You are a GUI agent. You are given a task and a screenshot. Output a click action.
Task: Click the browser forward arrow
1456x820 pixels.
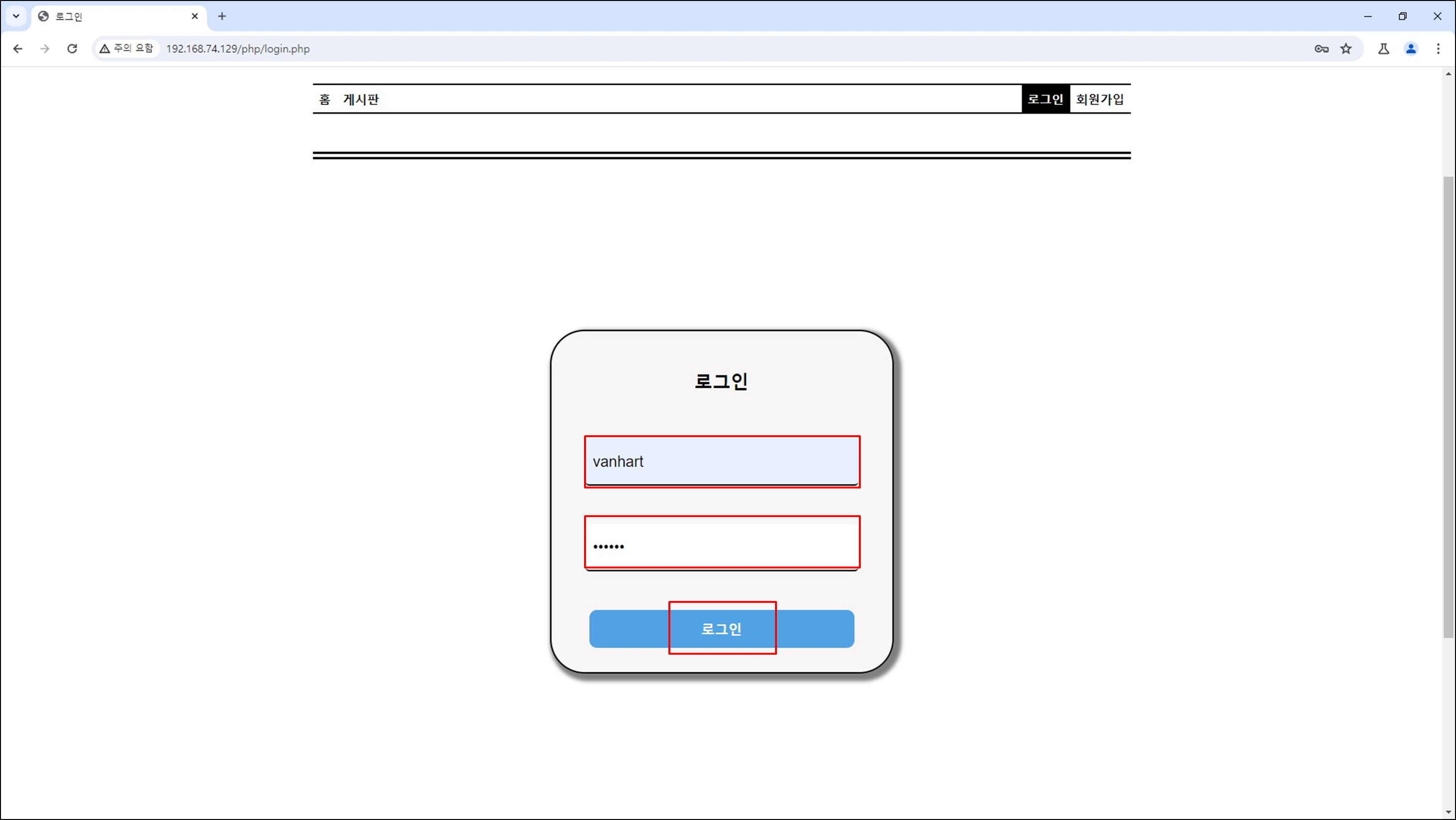click(x=45, y=48)
